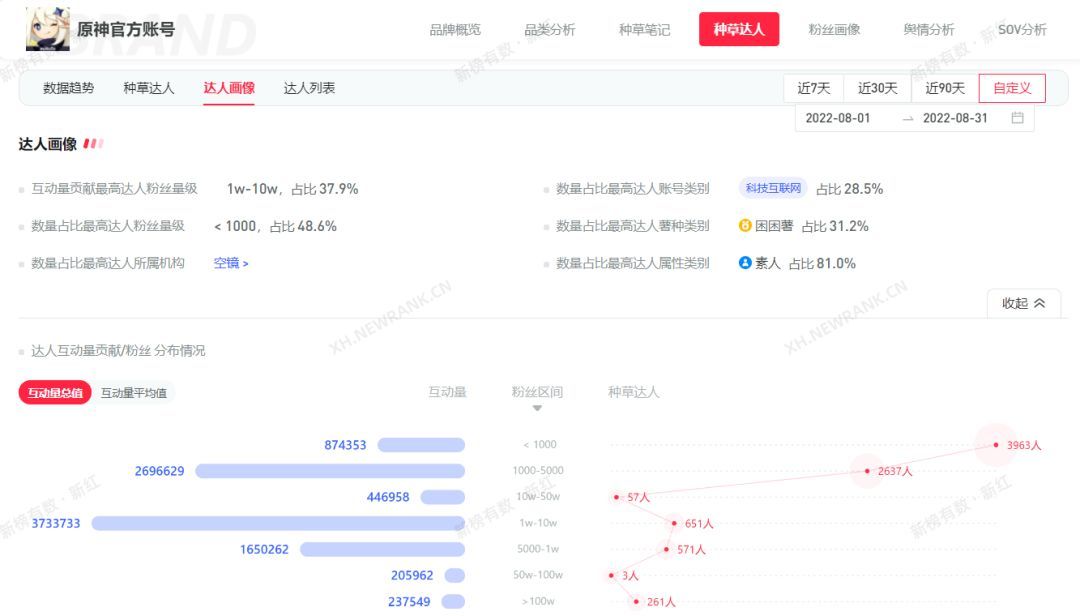1080x616 pixels.
Task: Click the 3733733 interaction bar
Action: (278, 524)
